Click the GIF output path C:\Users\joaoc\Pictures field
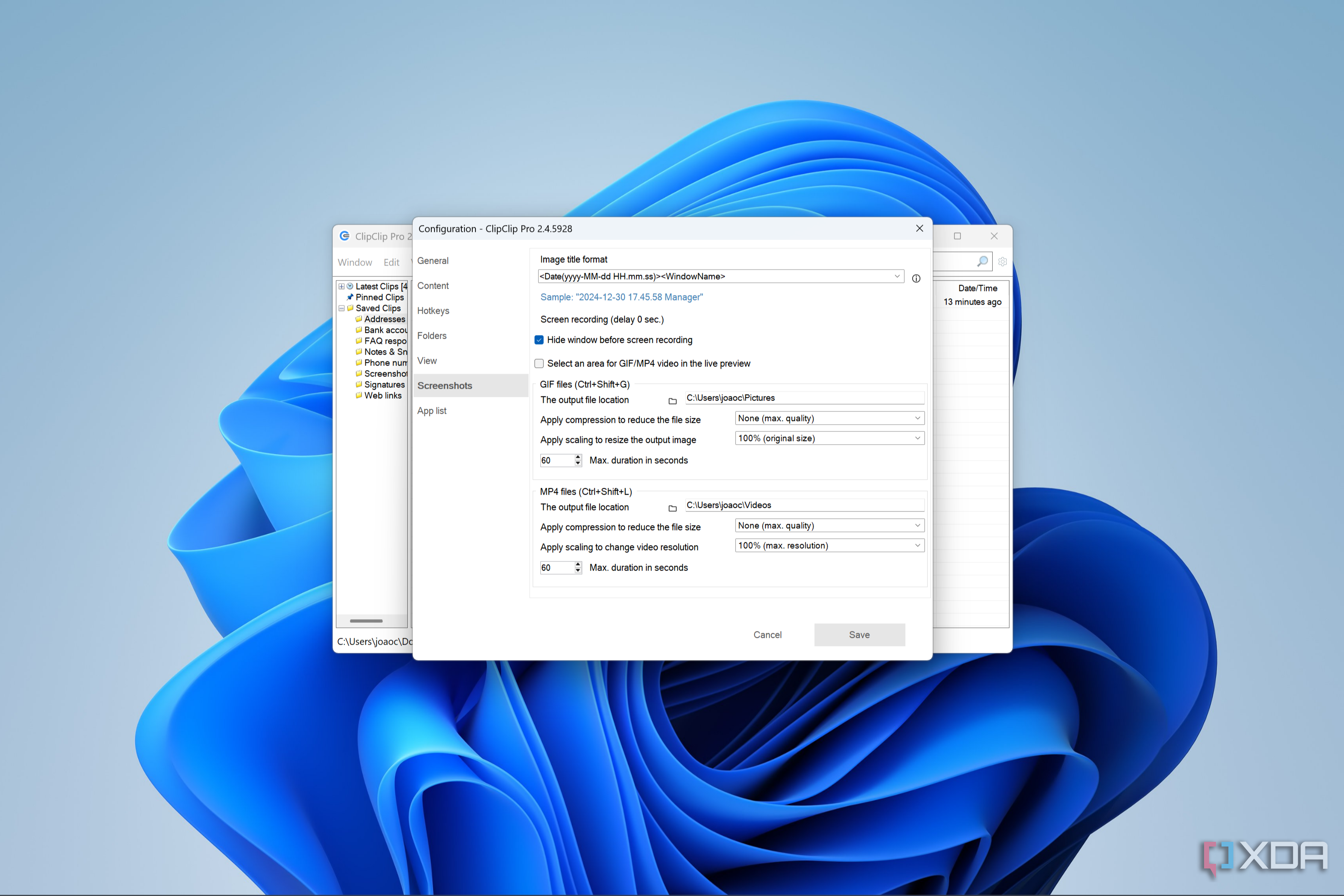 (x=804, y=398)
